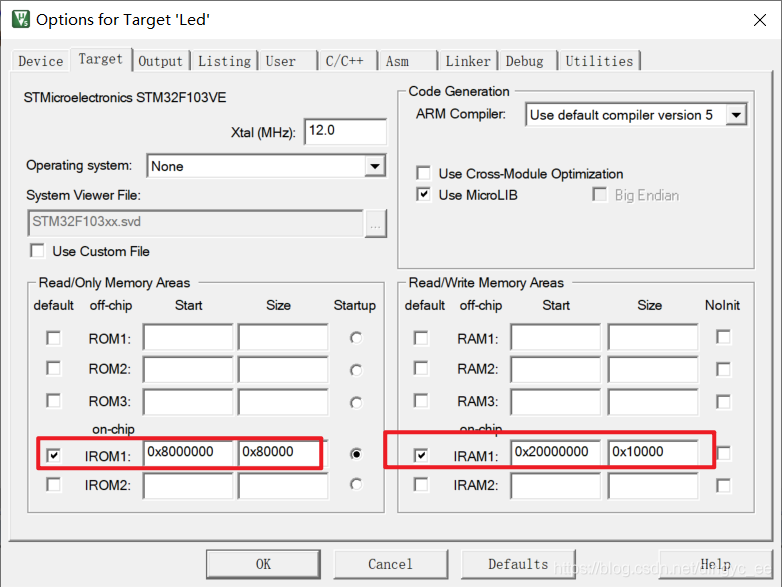Toggle the IROM1 default checkbox
Viewport: 782px width, 587px height.
53,455
